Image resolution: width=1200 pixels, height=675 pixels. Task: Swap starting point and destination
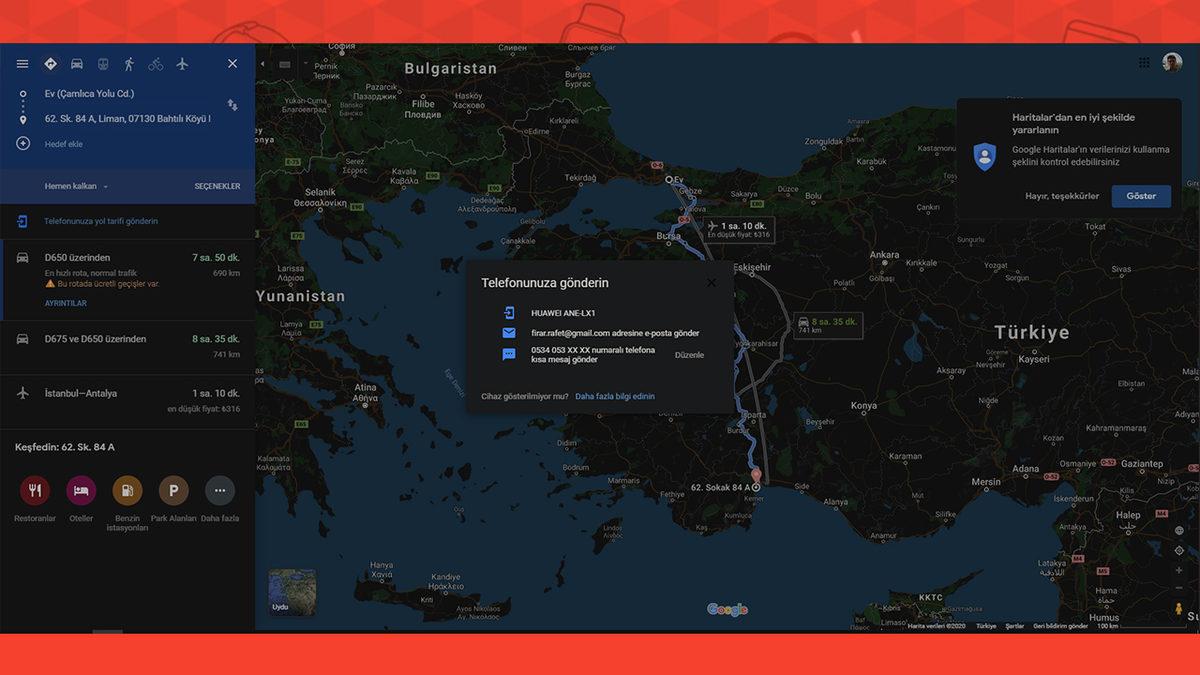coord(231,104)
